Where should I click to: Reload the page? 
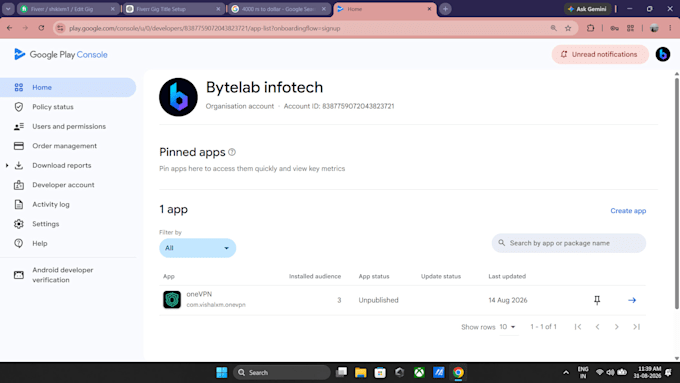(x=41, y=28)
